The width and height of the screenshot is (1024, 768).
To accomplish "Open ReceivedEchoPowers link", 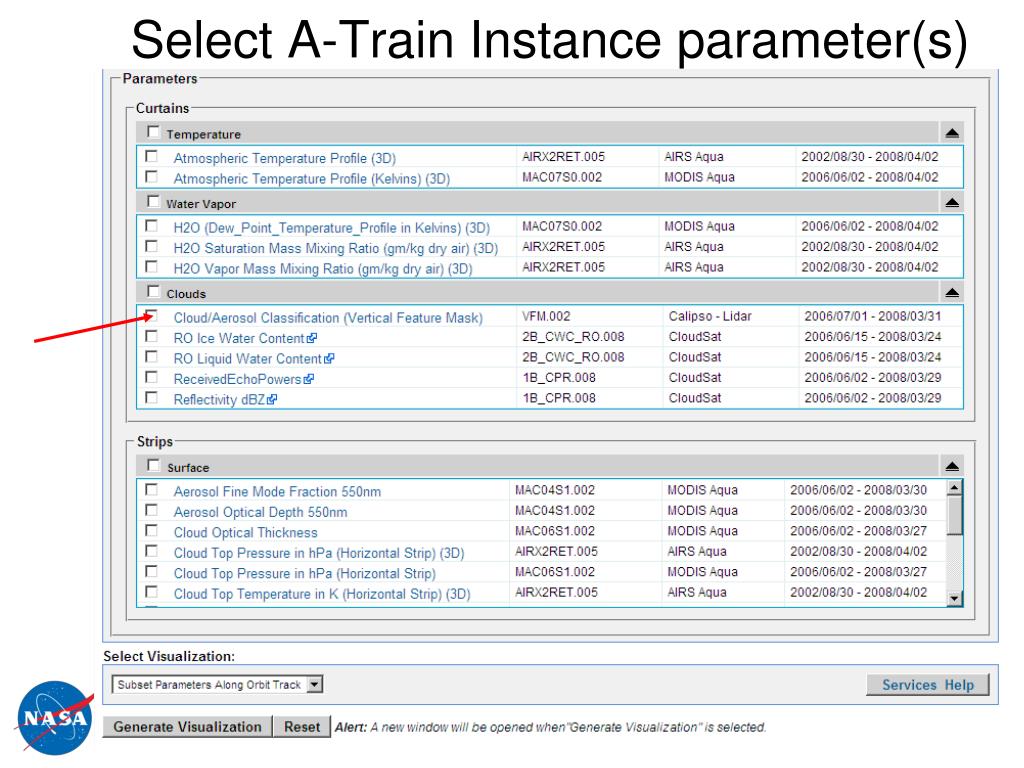I will 238,379.
